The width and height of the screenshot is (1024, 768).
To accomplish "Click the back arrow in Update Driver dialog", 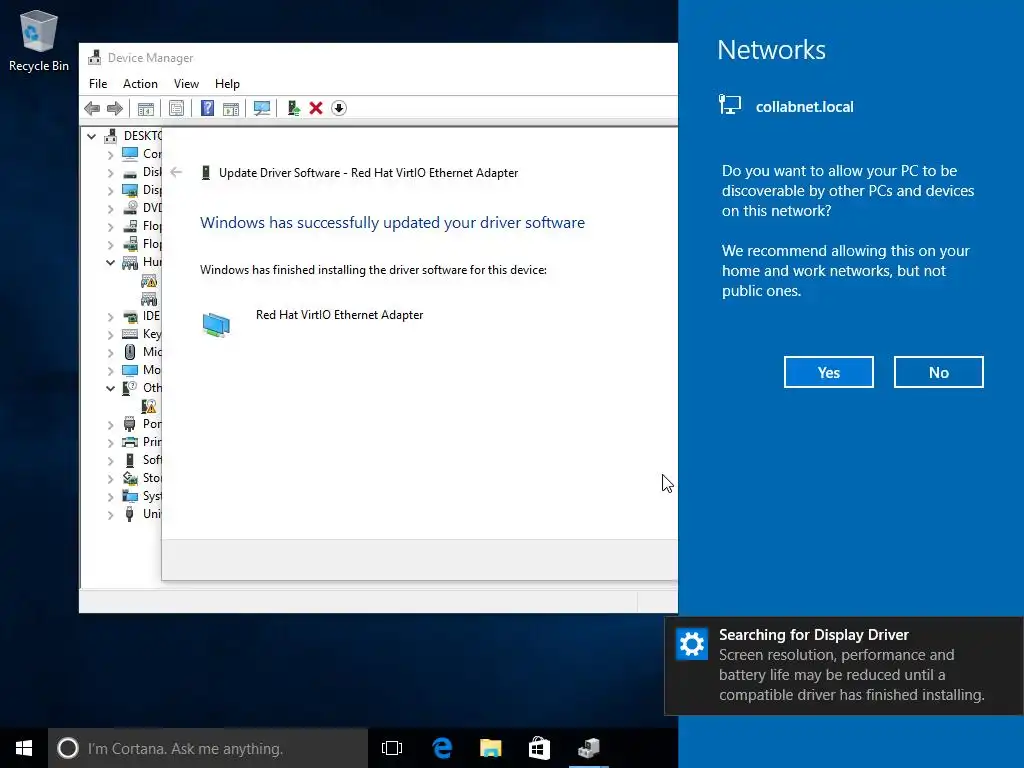I will (x=176, y=172).
